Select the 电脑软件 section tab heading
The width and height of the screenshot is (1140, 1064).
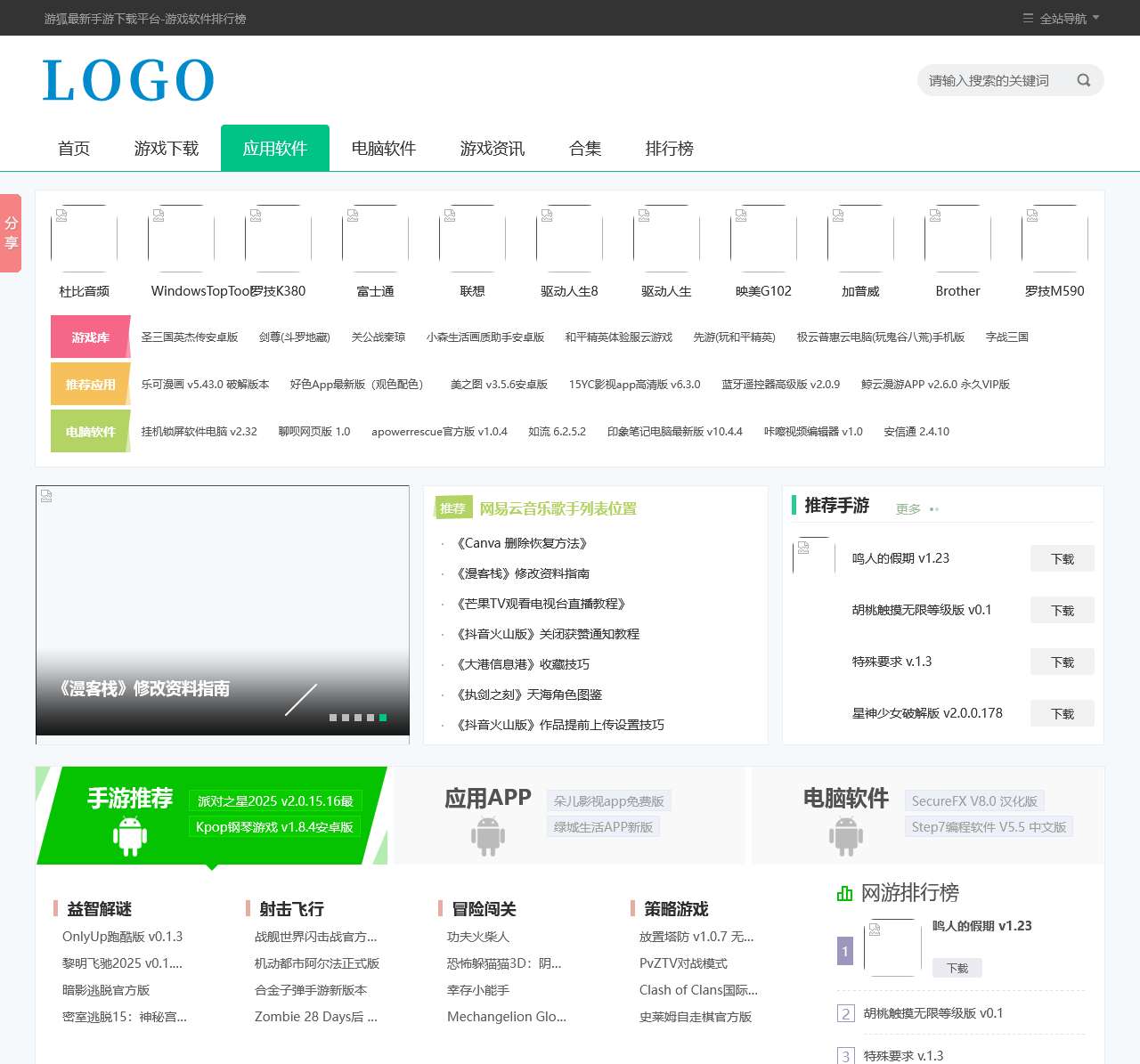pos(846,798)
